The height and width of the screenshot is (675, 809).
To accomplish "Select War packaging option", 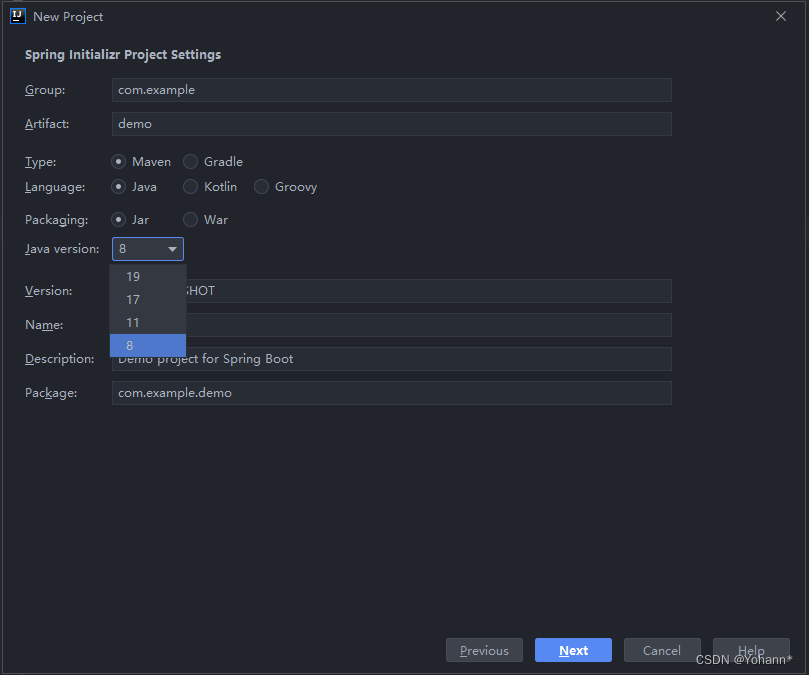I will pos(205,220).
